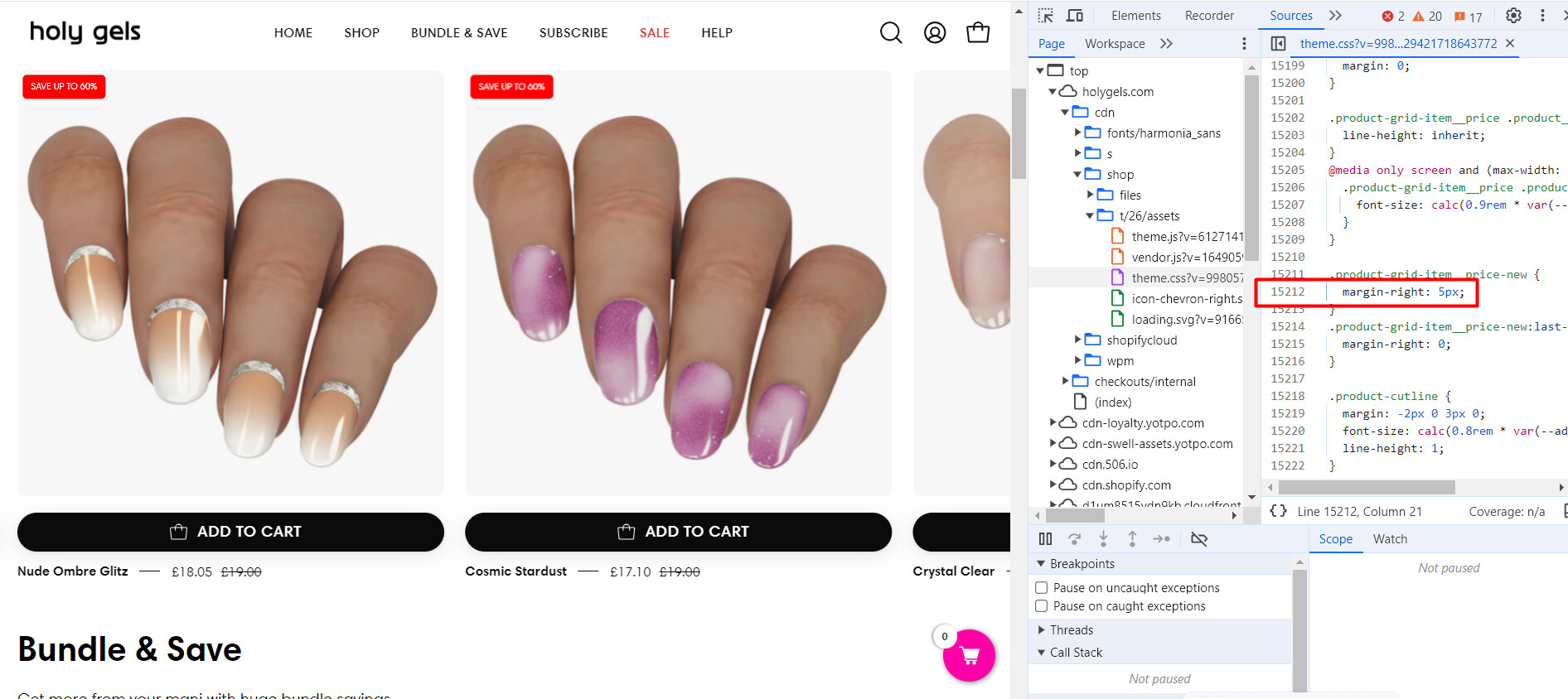Open icon-chevron-right file in tree
The width and height of the screenshot is (1568, 699).
(1178, 299)
